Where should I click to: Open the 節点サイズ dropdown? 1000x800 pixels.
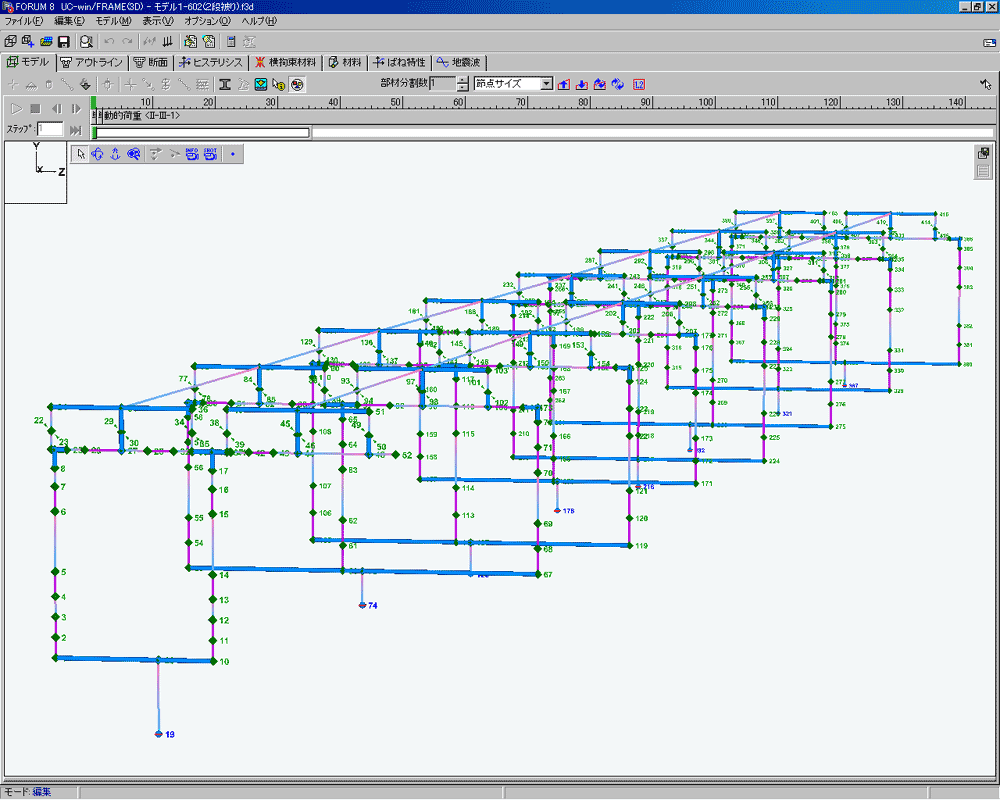click(x=546, y=84)
